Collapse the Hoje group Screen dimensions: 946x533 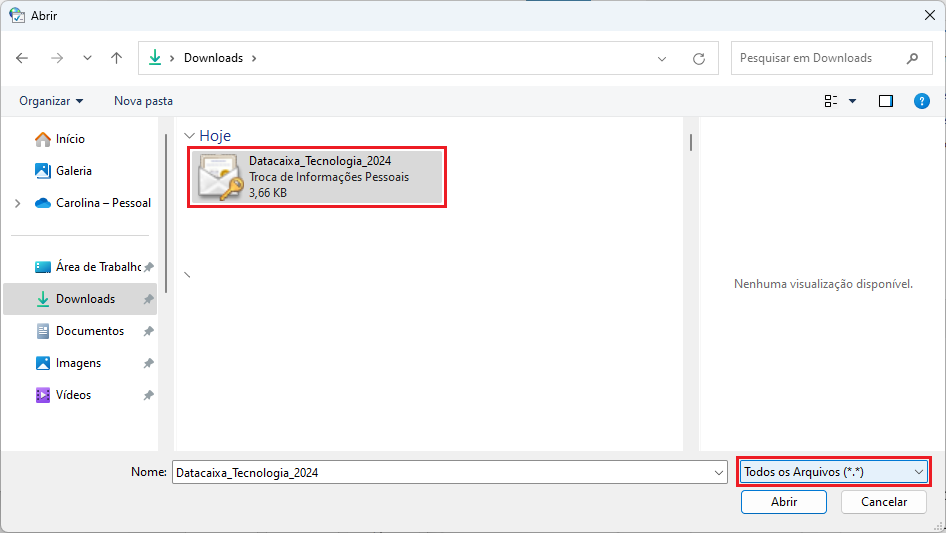[189, 135]
